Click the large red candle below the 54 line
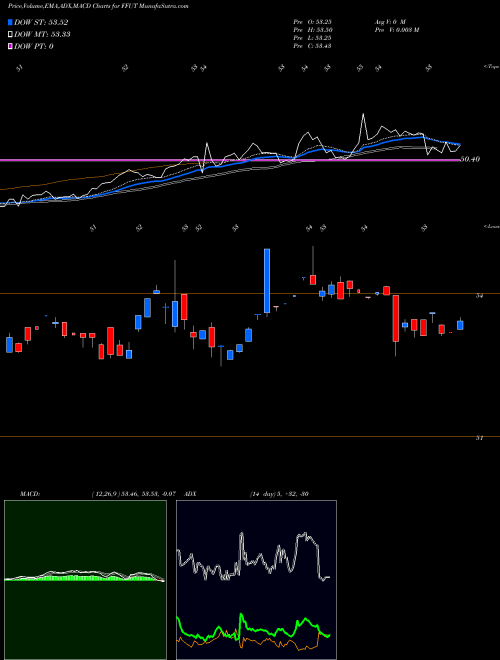500x660 pixels. click(x=396, y=318)
